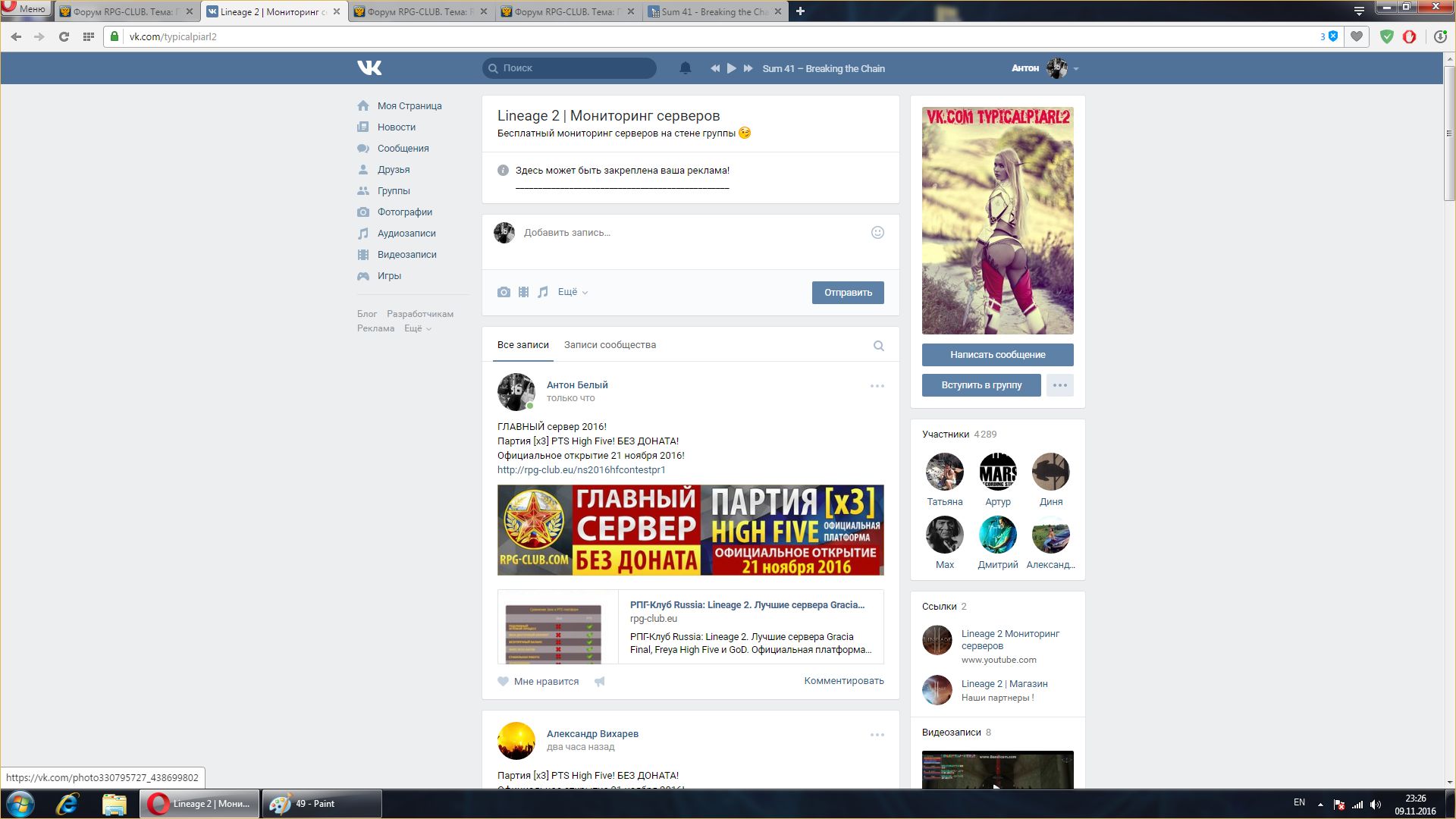Play the Sum 41 track
This screenshot has width=1456, height=819.
tap(731, 68)
